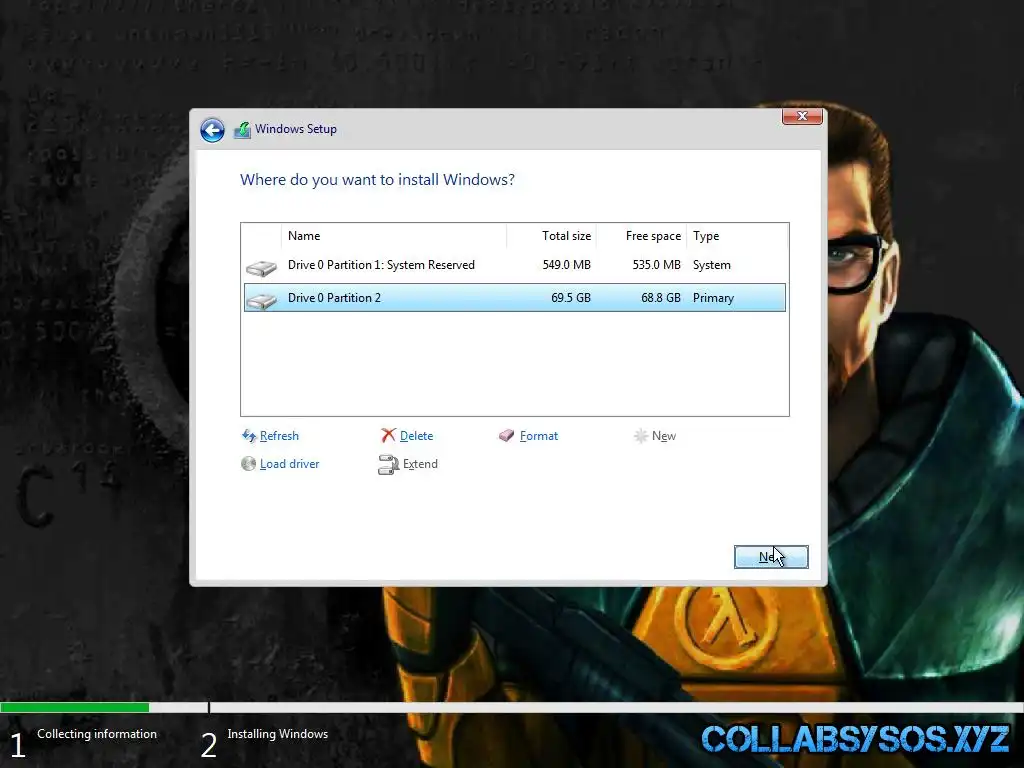This screenshot has height=768, width=1024.
Task: Click the red X Delete icon
Action: click(x=389, y=436)
